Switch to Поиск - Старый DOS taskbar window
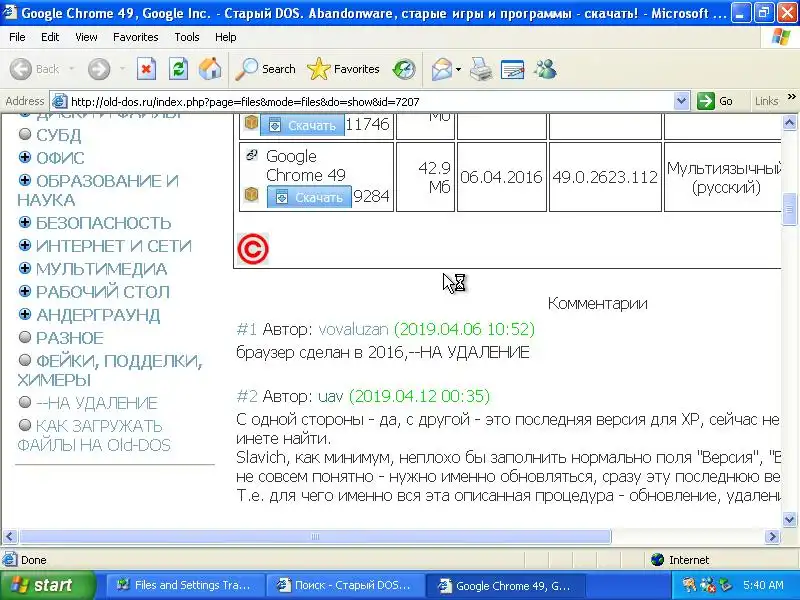 point(346,585)
